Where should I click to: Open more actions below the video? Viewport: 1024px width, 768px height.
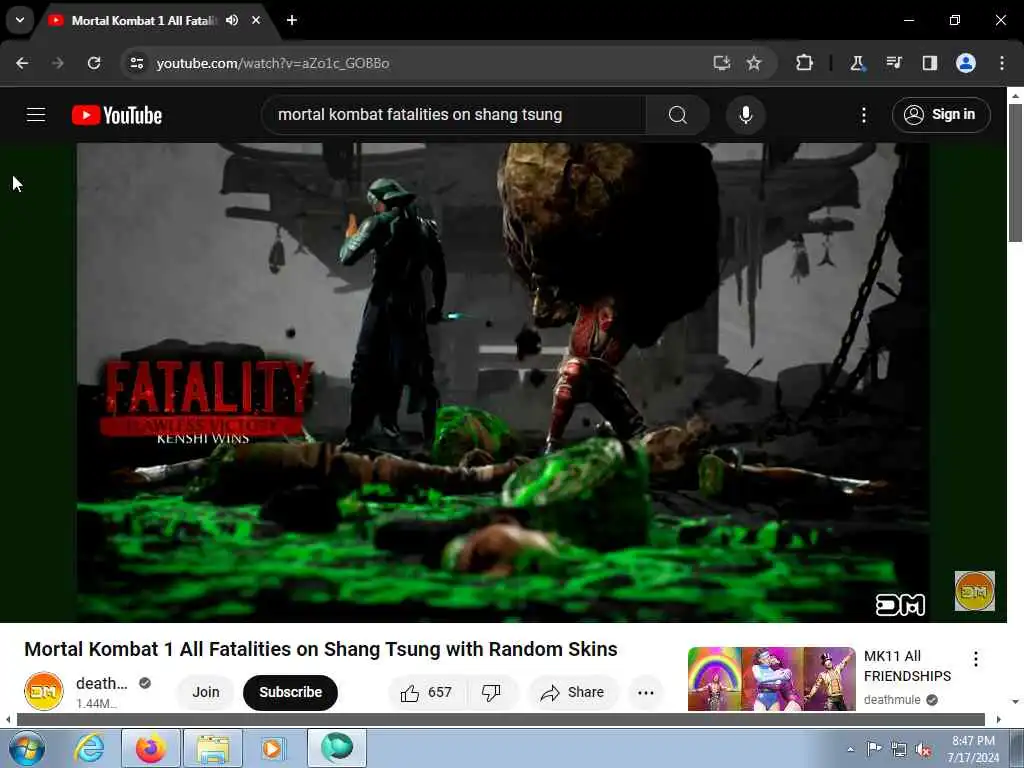(x=645, y=692)
